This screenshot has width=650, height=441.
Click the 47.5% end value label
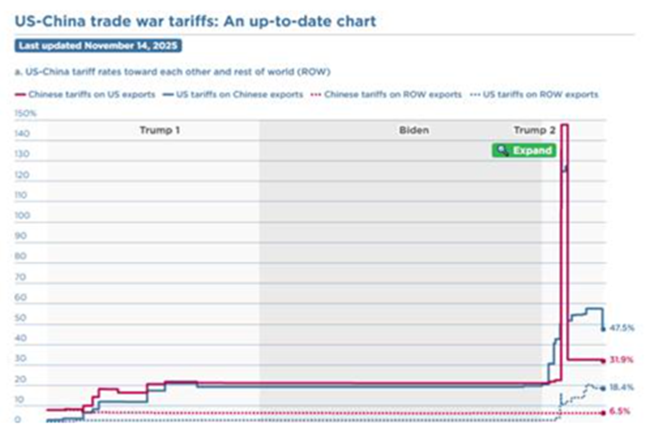(x=622, y=328)
